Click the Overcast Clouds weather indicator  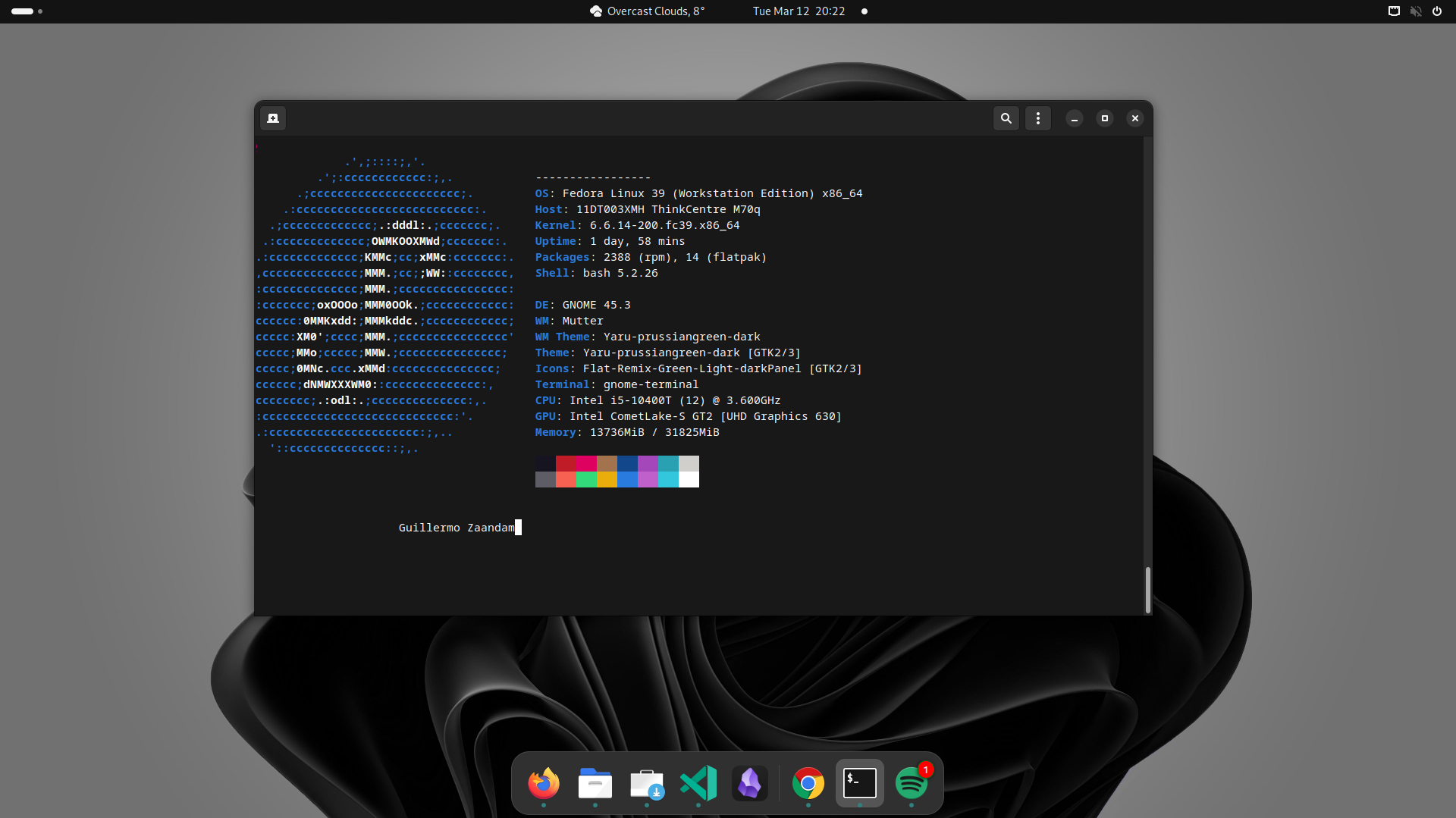click(x=647, y=11)
